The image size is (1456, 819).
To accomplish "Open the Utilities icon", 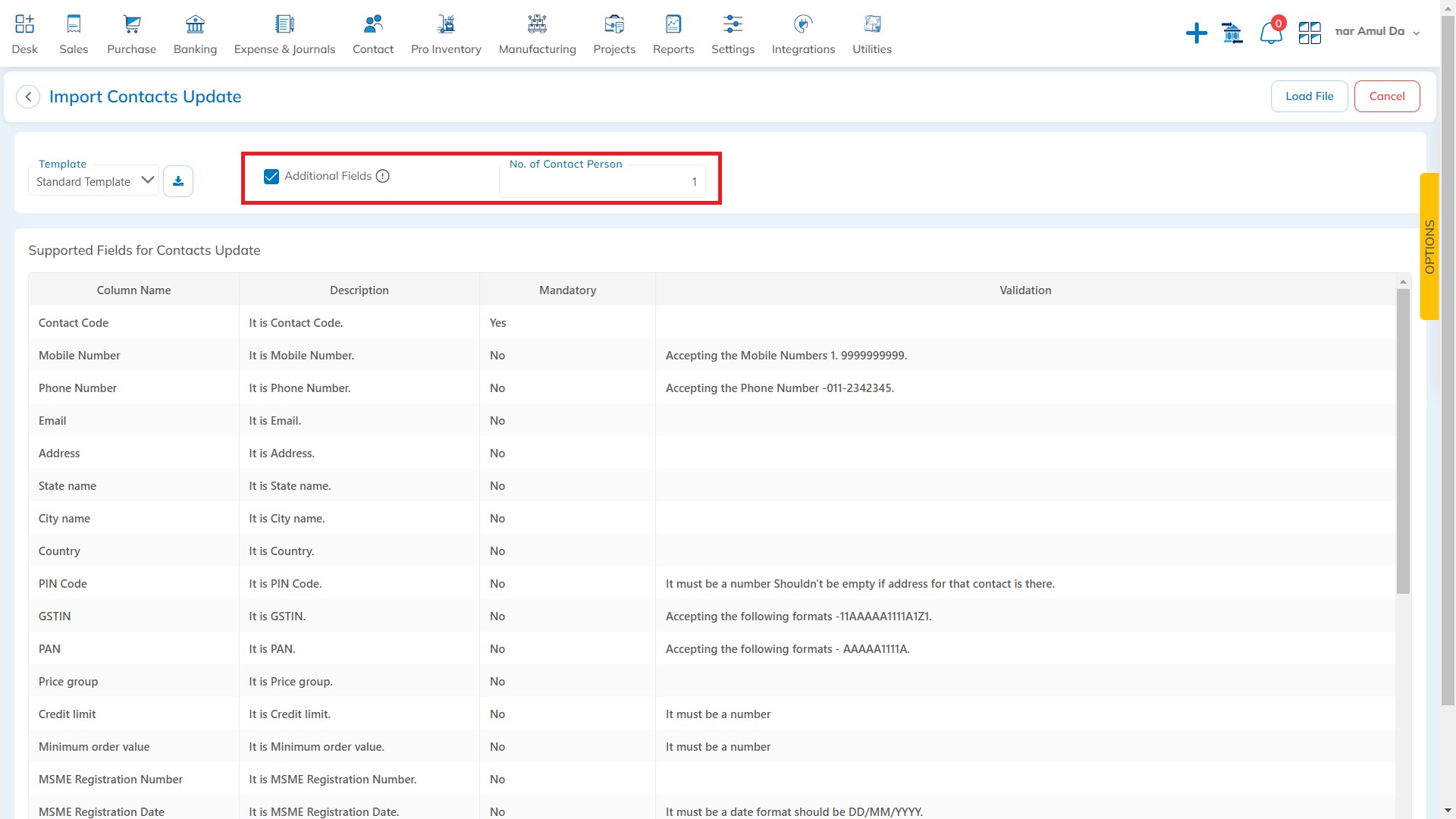I will [872, 24].
